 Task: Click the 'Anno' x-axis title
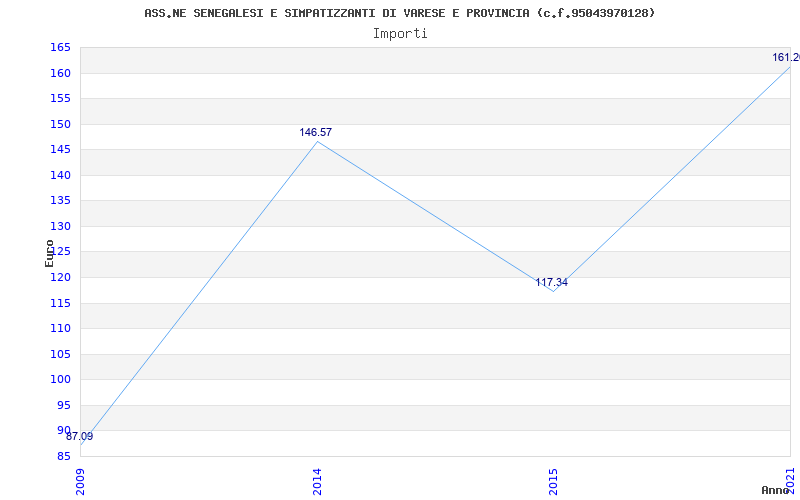click(775, 490)
